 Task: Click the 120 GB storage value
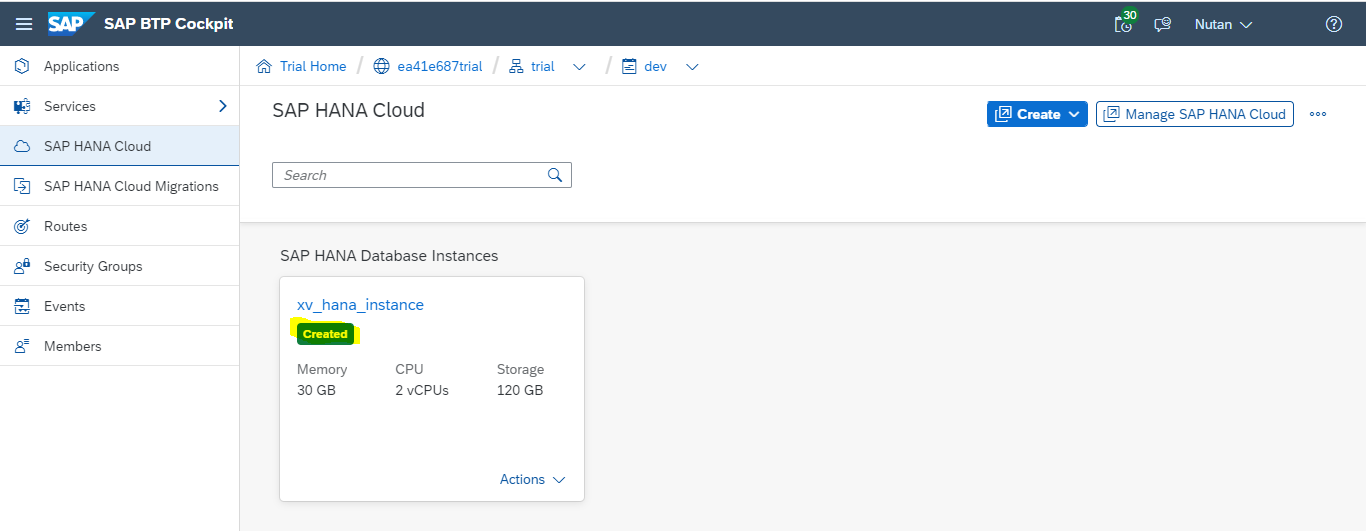pos(520,390)
